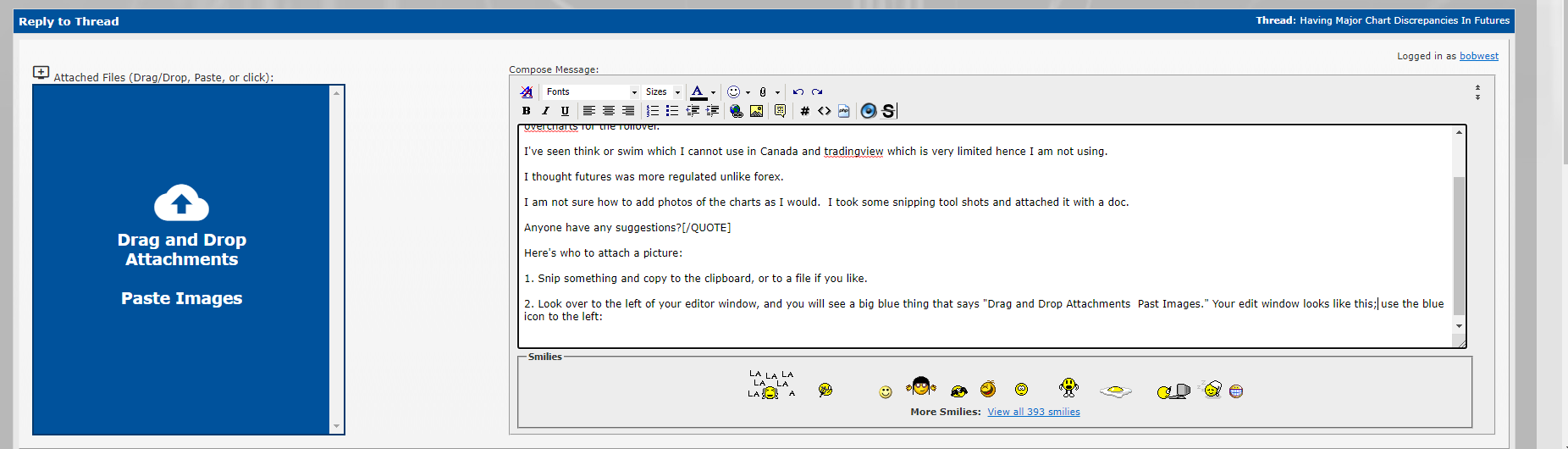Insert the standing shocked smiley figure
1568x449 pixels.
coord(1068,387)
